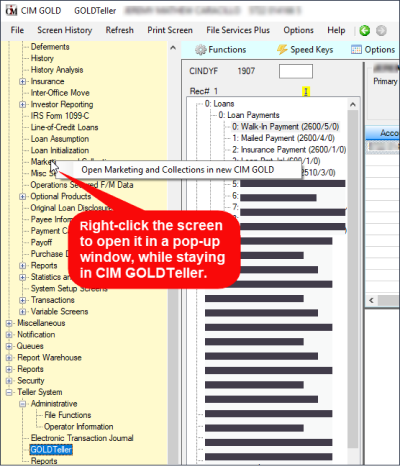
Task: Click transaction list scroll-up arrow
Action: click(353, 104)
